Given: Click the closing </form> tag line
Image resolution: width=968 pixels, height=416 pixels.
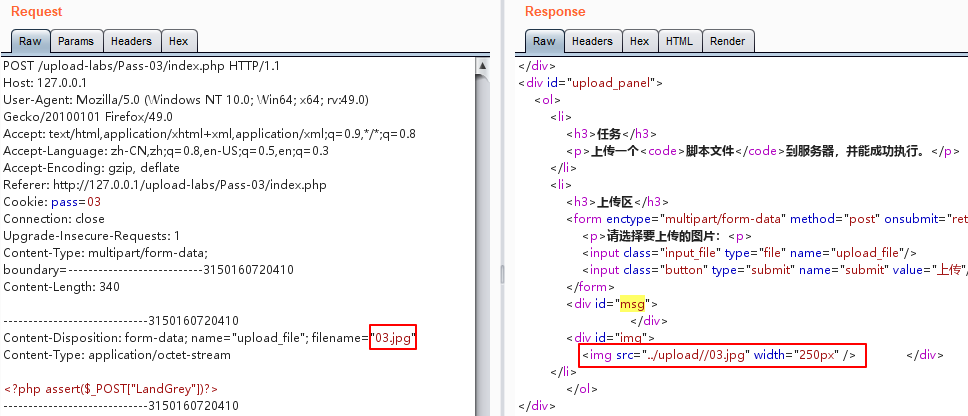Looking at the screenshot, I should click(590, 286).
